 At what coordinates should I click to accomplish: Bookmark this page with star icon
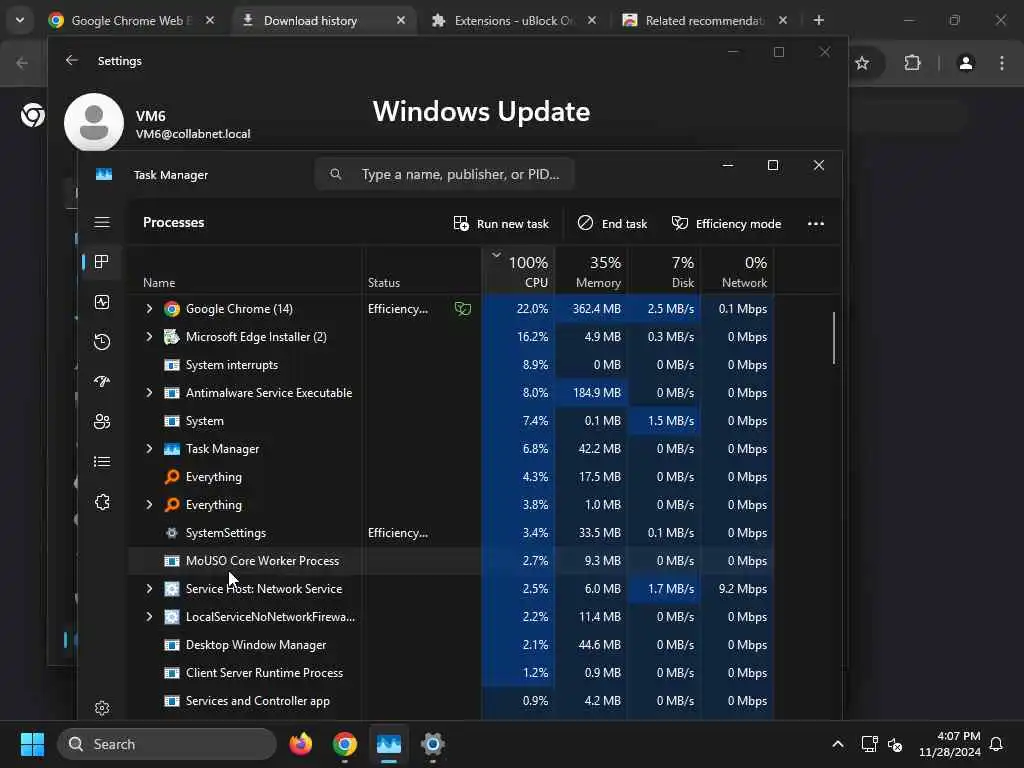point(862,63)
